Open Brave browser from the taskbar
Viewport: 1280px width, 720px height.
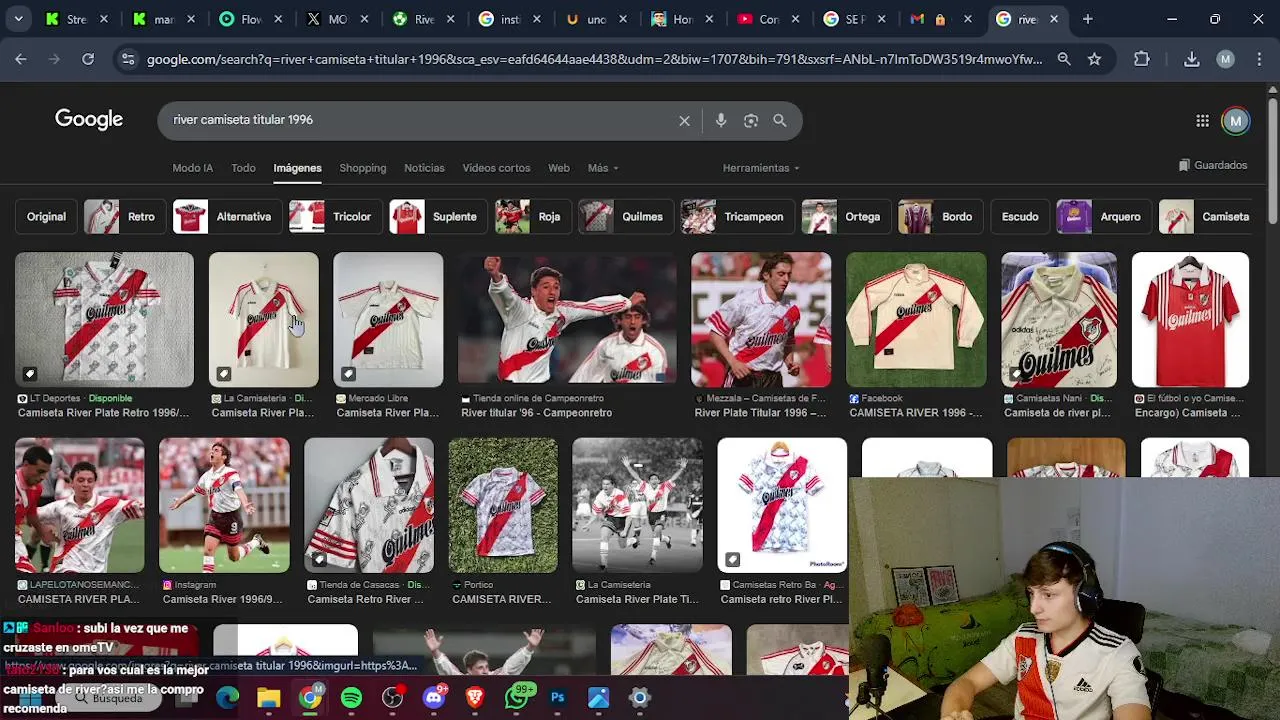(x=475, y=697)
